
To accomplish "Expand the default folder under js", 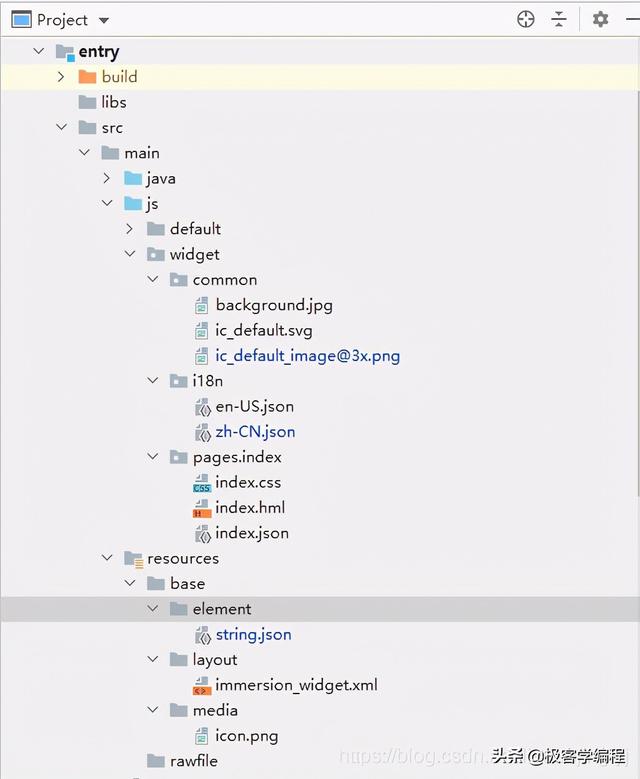I will [129, 229].
